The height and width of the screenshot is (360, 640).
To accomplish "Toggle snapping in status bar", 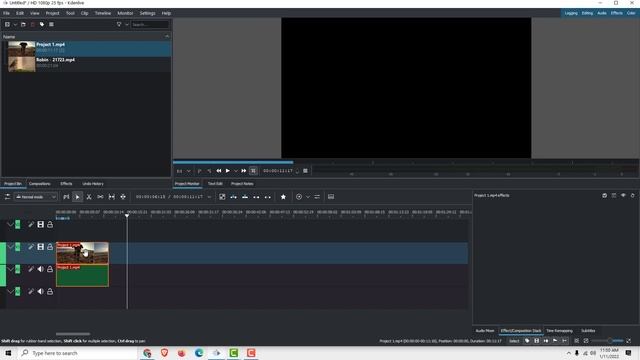I will pyautogui.click(x=564, y=340).
